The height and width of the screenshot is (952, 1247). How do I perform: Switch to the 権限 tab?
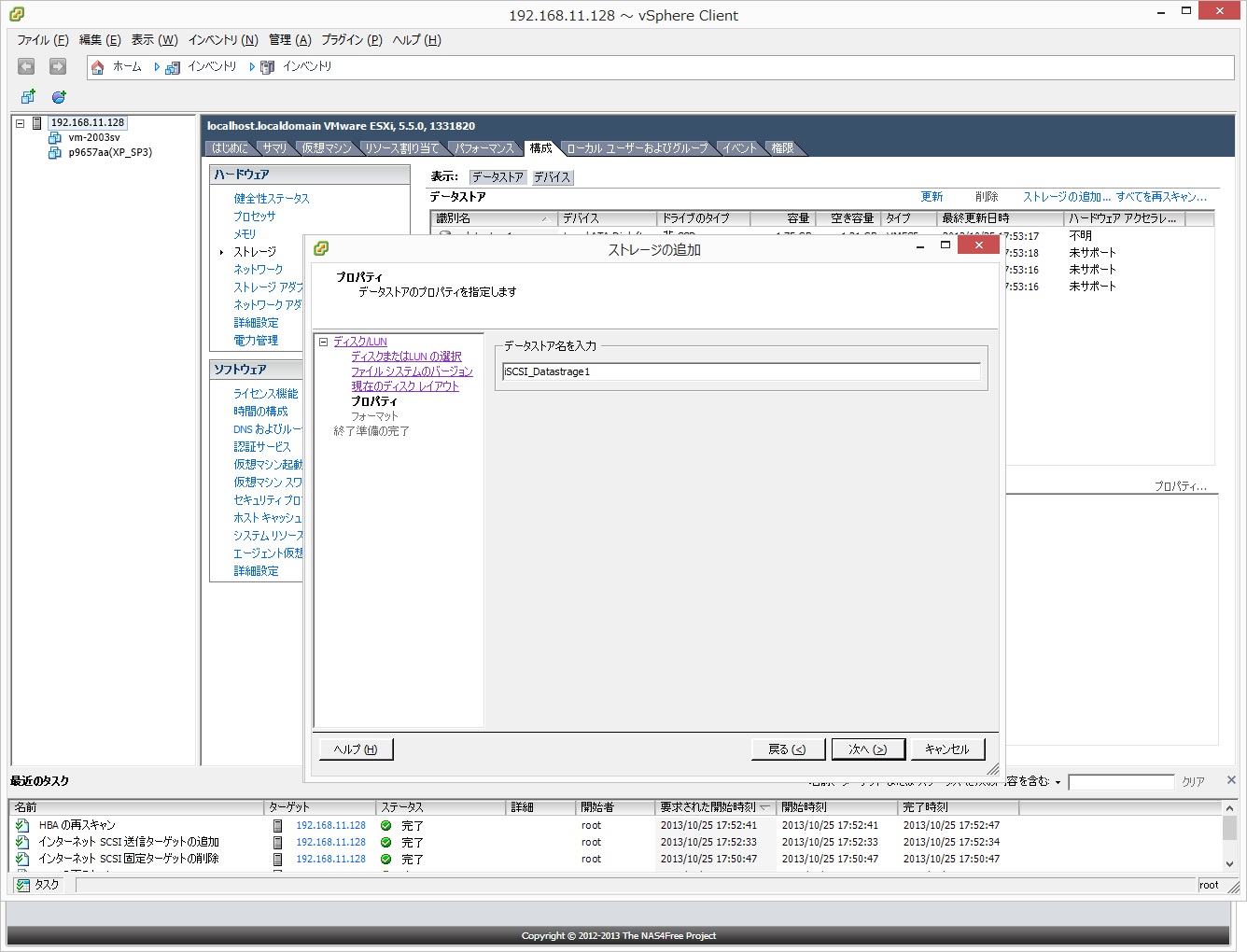tap(782, 148)
